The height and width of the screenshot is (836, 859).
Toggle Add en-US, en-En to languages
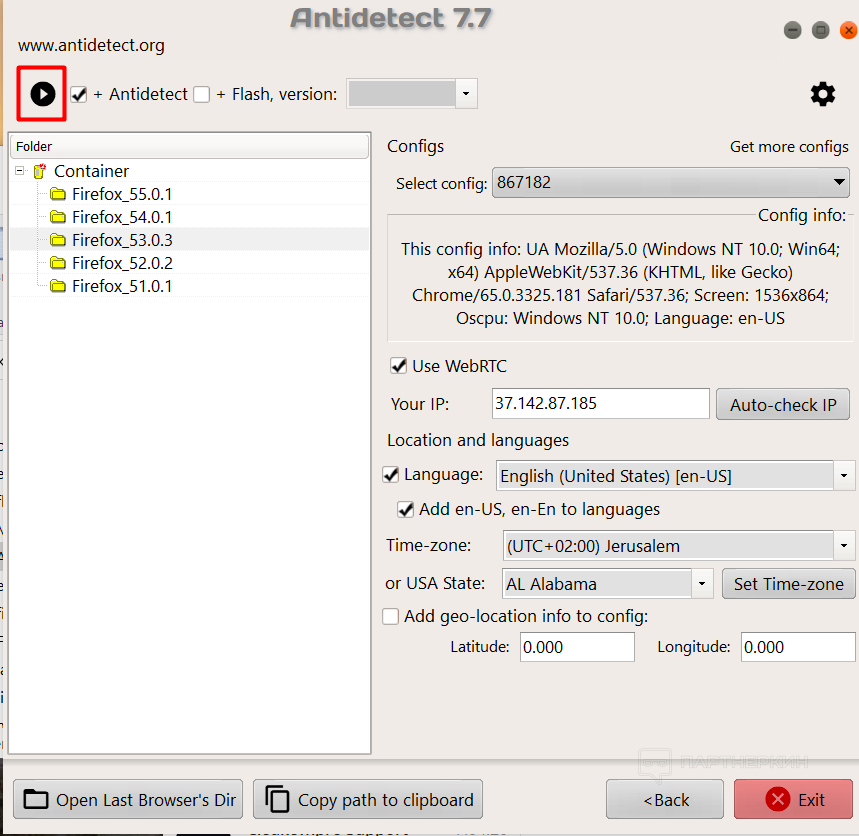pyautogui.click(x=405, y=509)
